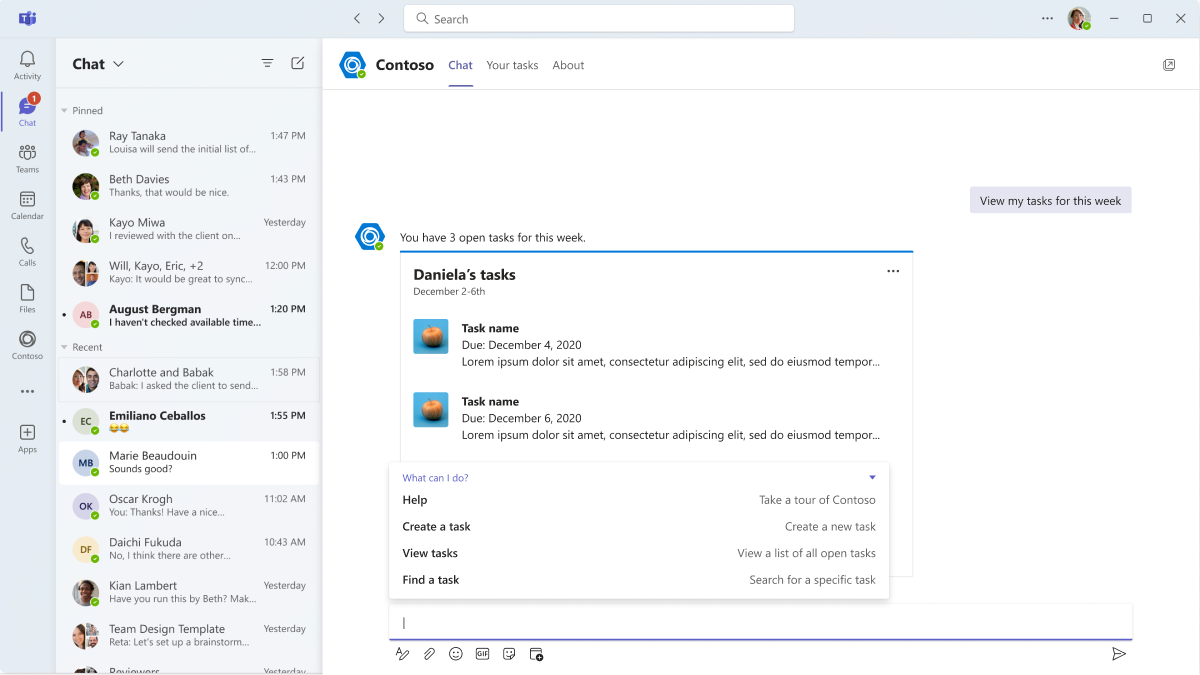Open Calendar in the app bar
The width and height of the screenshot is (1200, 675).
pos(27,205)
